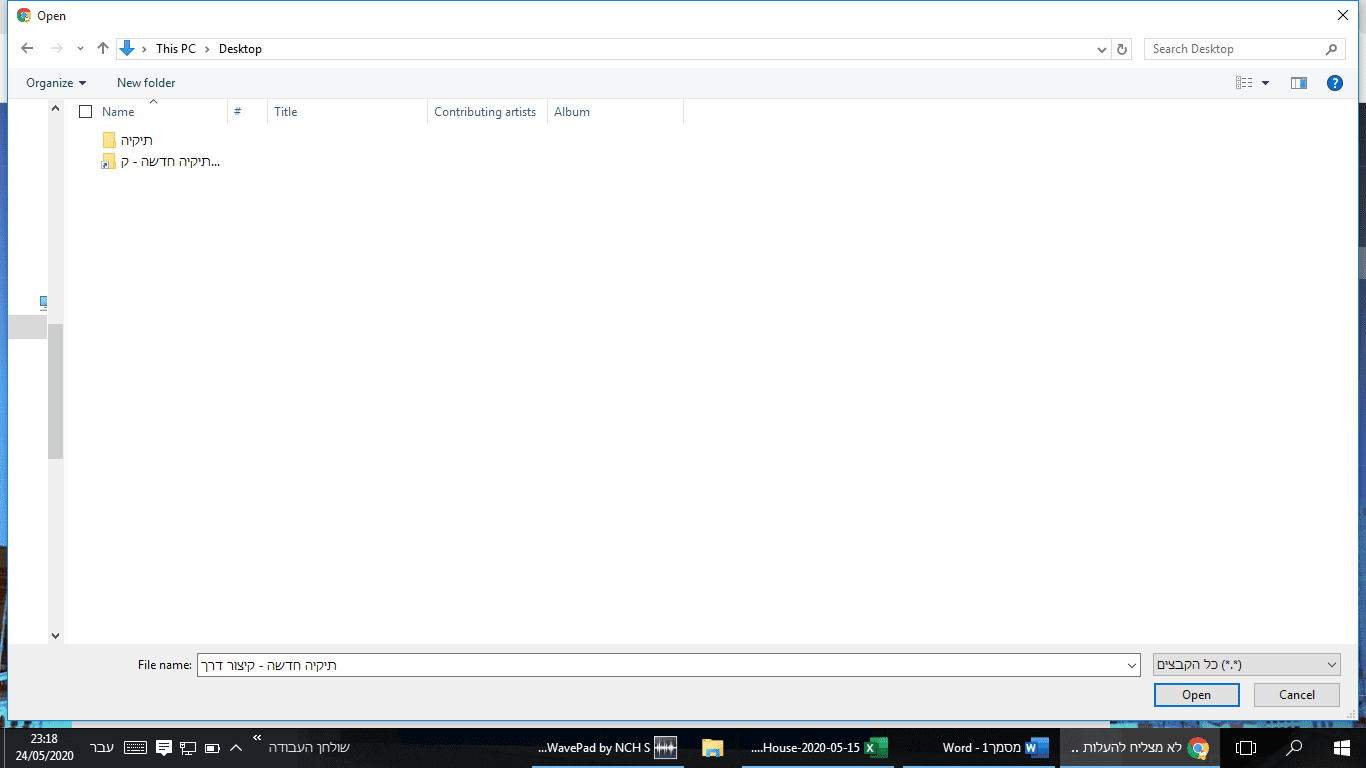Open the שולחן העבודה taskbar toolbar
Image resolution: width=1366 pixels, height=768 pixels.
click(309, 747)
